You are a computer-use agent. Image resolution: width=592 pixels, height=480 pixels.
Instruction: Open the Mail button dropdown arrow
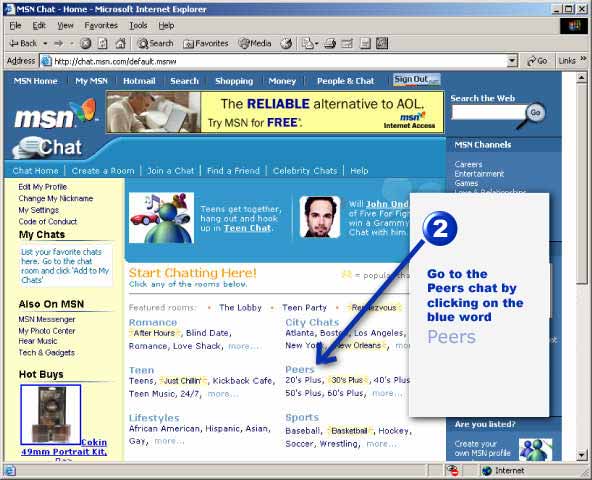[316, 44]
